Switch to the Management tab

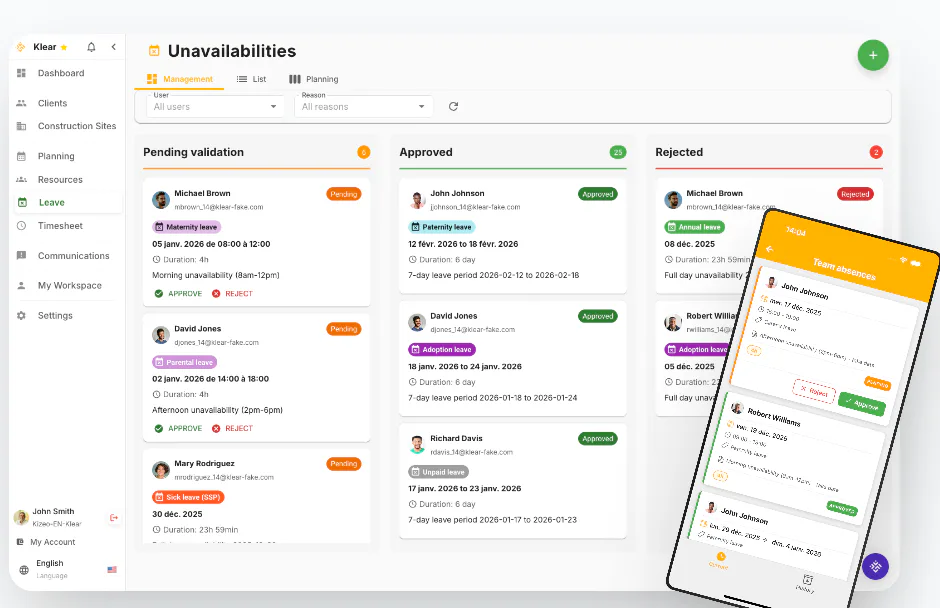pos(179,79)
